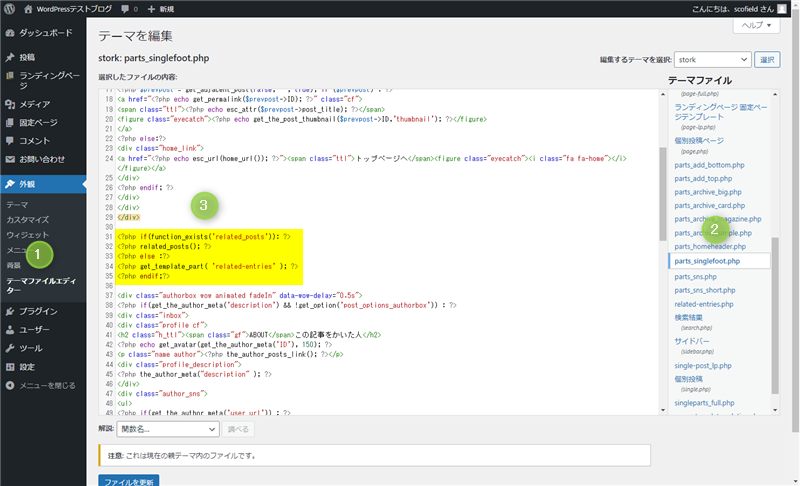This screenshot has width=800, height=486.
Task: Collapse menu with arrow icon
Action: click(x=10, y=386)
